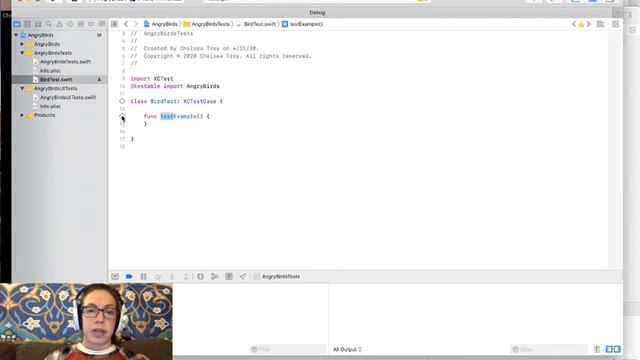Toggle the console pane button
Screen dimensions: 640x360
click(617, 349)
